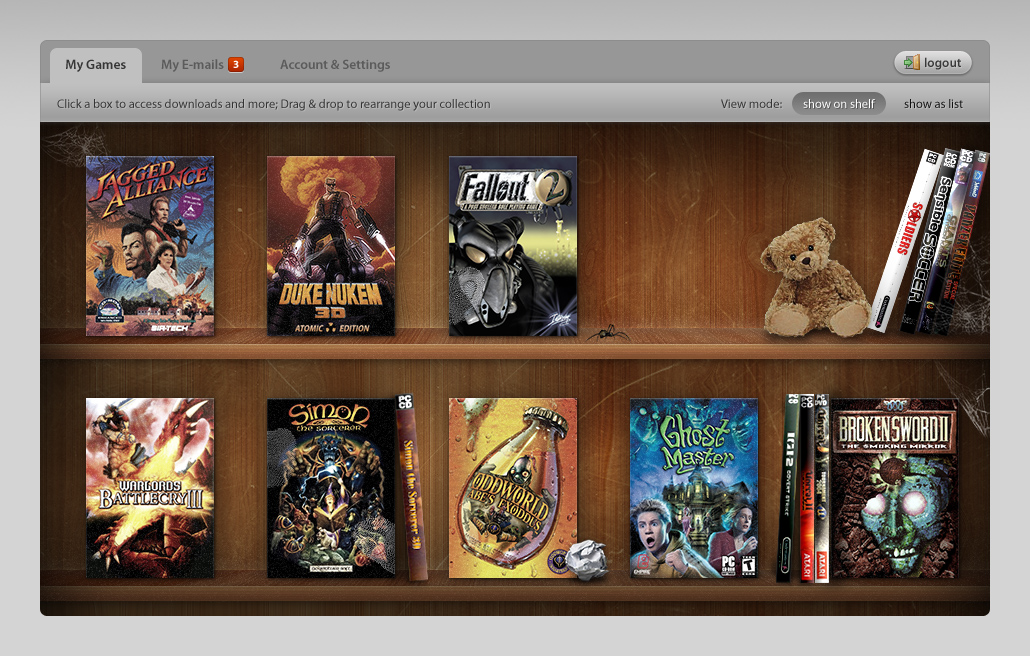Click the unread e-mails badge showing 3
This screenshot has height=656, width=1030.
(x=236, y=64)
